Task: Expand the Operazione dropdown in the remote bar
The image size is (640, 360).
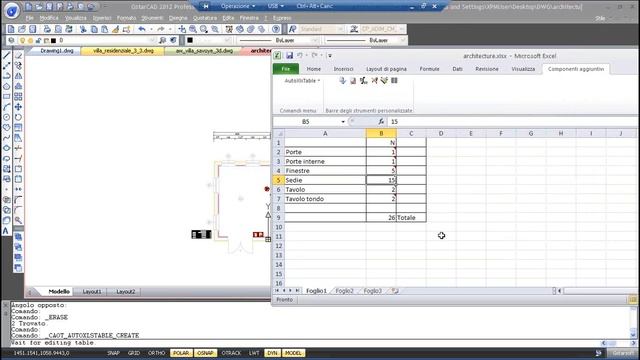Action: [x=238, y=6]
